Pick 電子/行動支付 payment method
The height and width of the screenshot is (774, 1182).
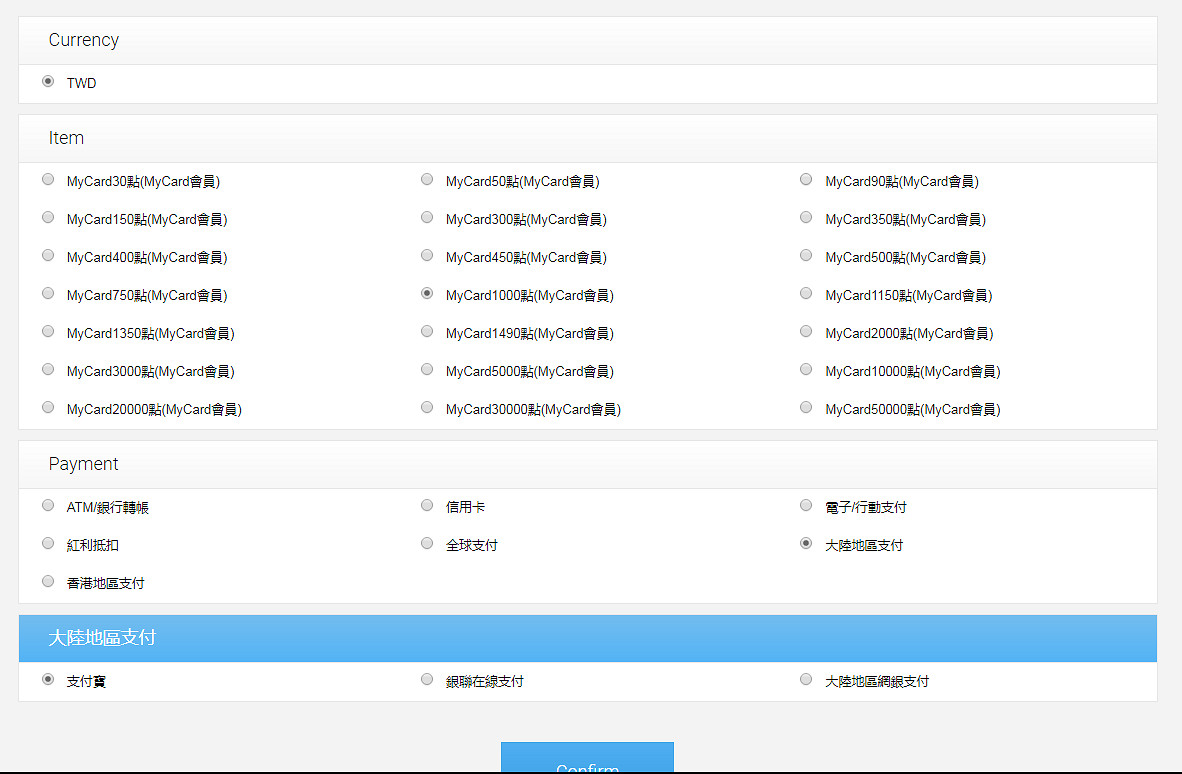806,505
